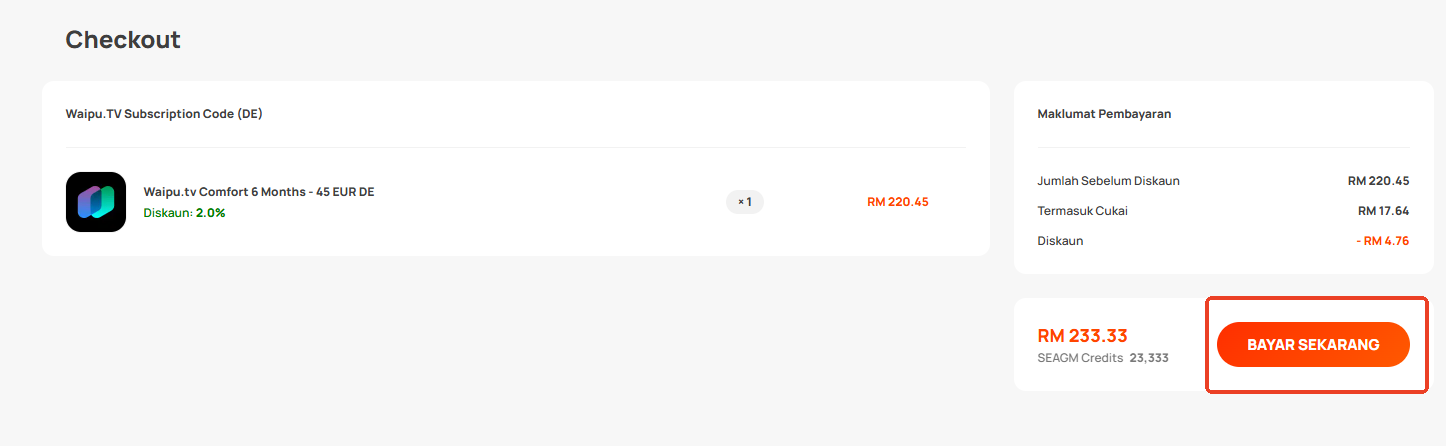1446x446 pixels.
Task: Click the Maklumat Pembayaran heading
Action: point(1104,114)
